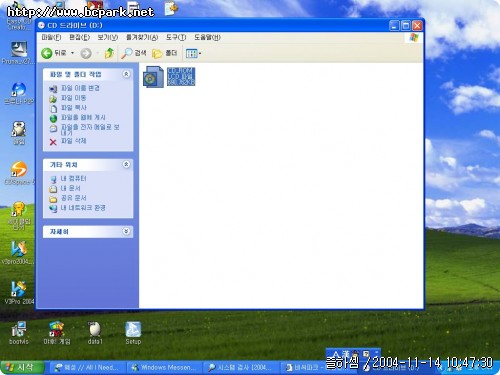Select the 마메! 게임 desktop shortcut
Image resolution: width=500 pixels, height=375 pixels.
click(57, 333)
